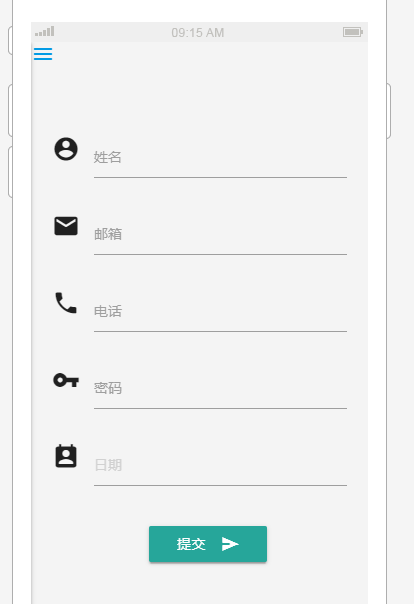Click the key icon beside 密码
Viewport: 414px width, 604px height.
[x=66, y=380]
